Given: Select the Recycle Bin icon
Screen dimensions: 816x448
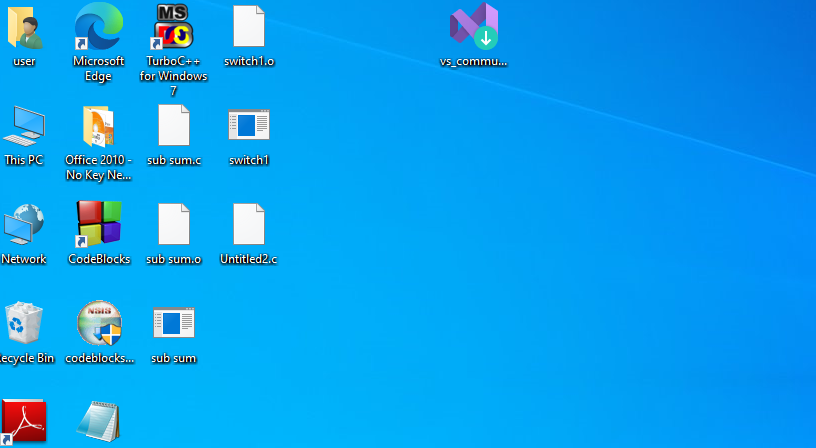Looking at the screenshot, I should (24, 324).
